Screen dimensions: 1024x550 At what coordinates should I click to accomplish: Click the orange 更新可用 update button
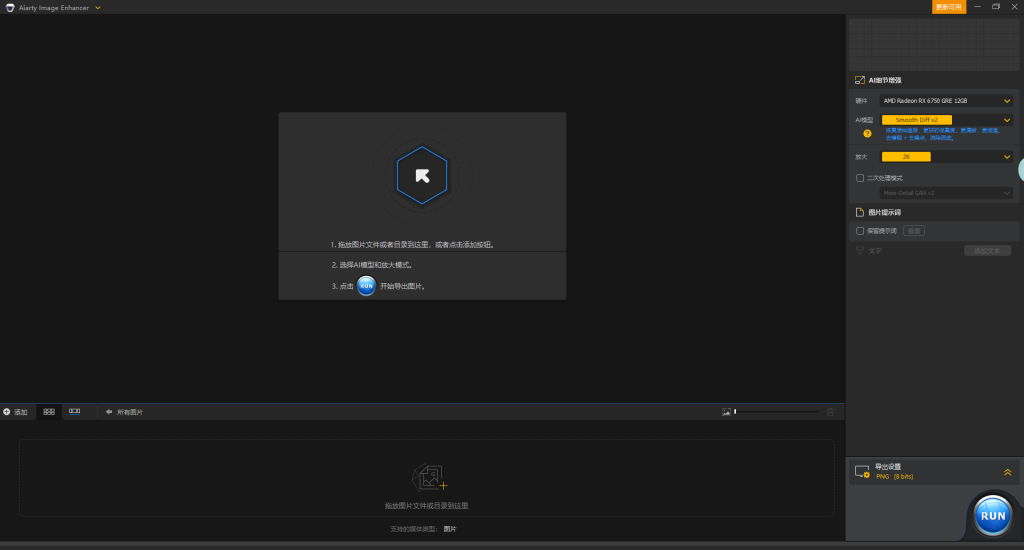[x=948, y=7]
